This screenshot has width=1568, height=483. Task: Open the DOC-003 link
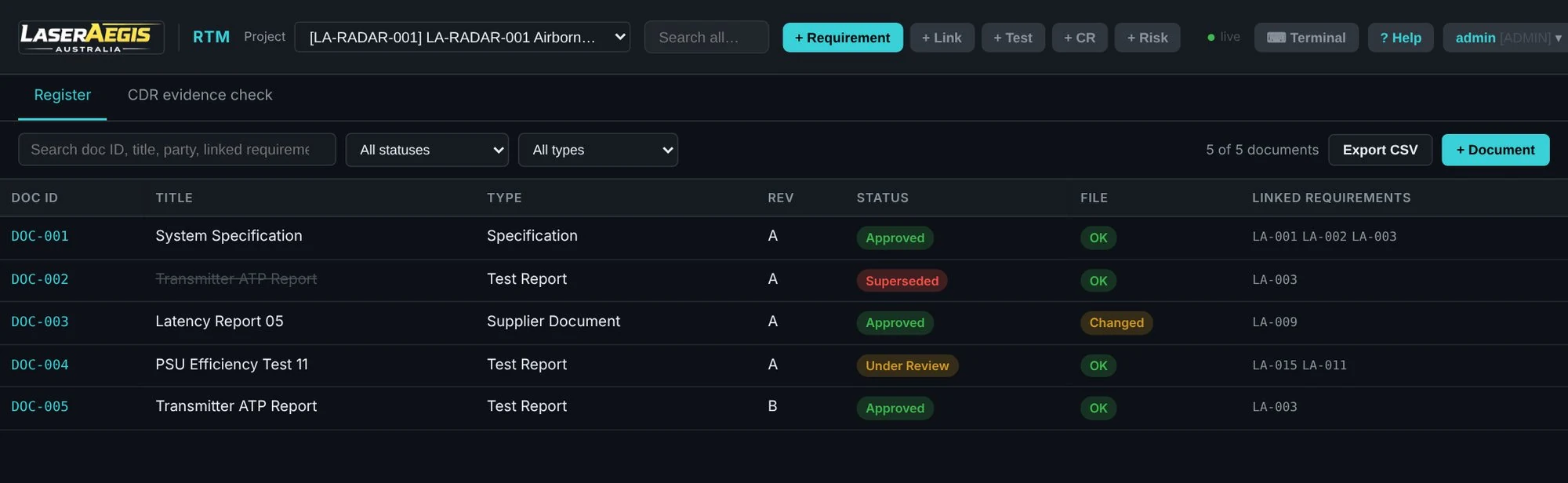tap(40, 321)
